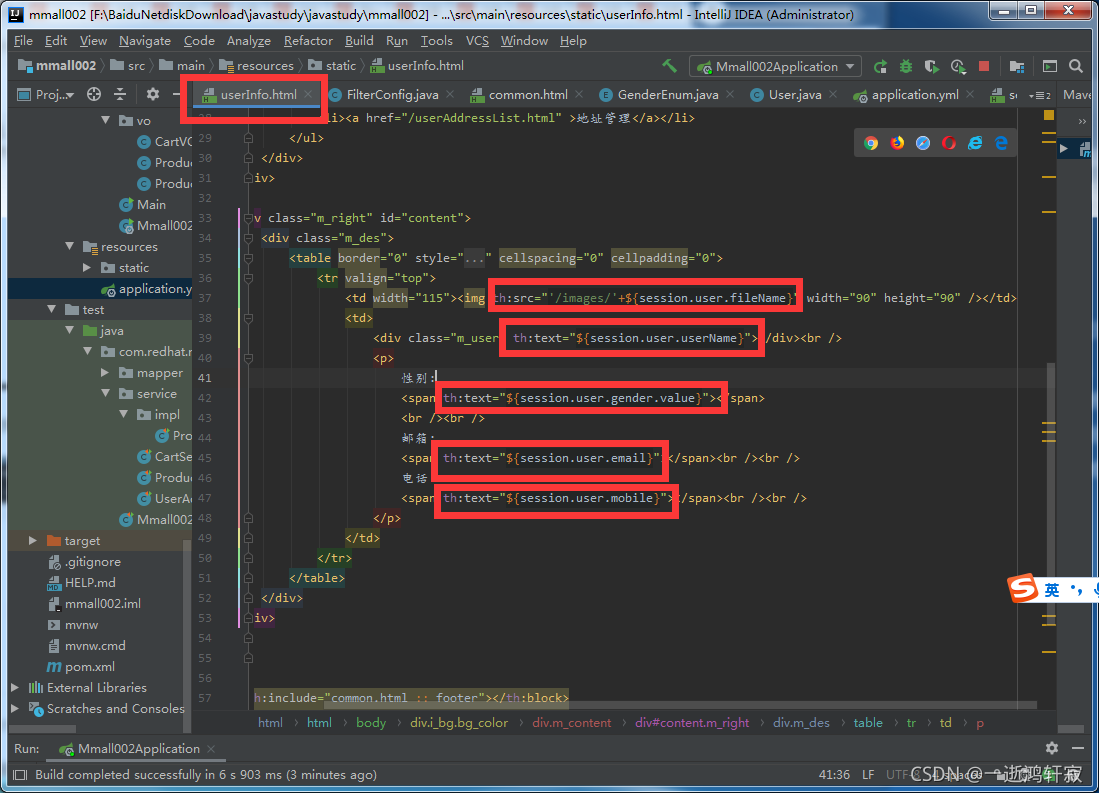The width and height of the screenshot is (1099, 793).
Task: Open the Project Structure icon
Action: [1017, 67]
